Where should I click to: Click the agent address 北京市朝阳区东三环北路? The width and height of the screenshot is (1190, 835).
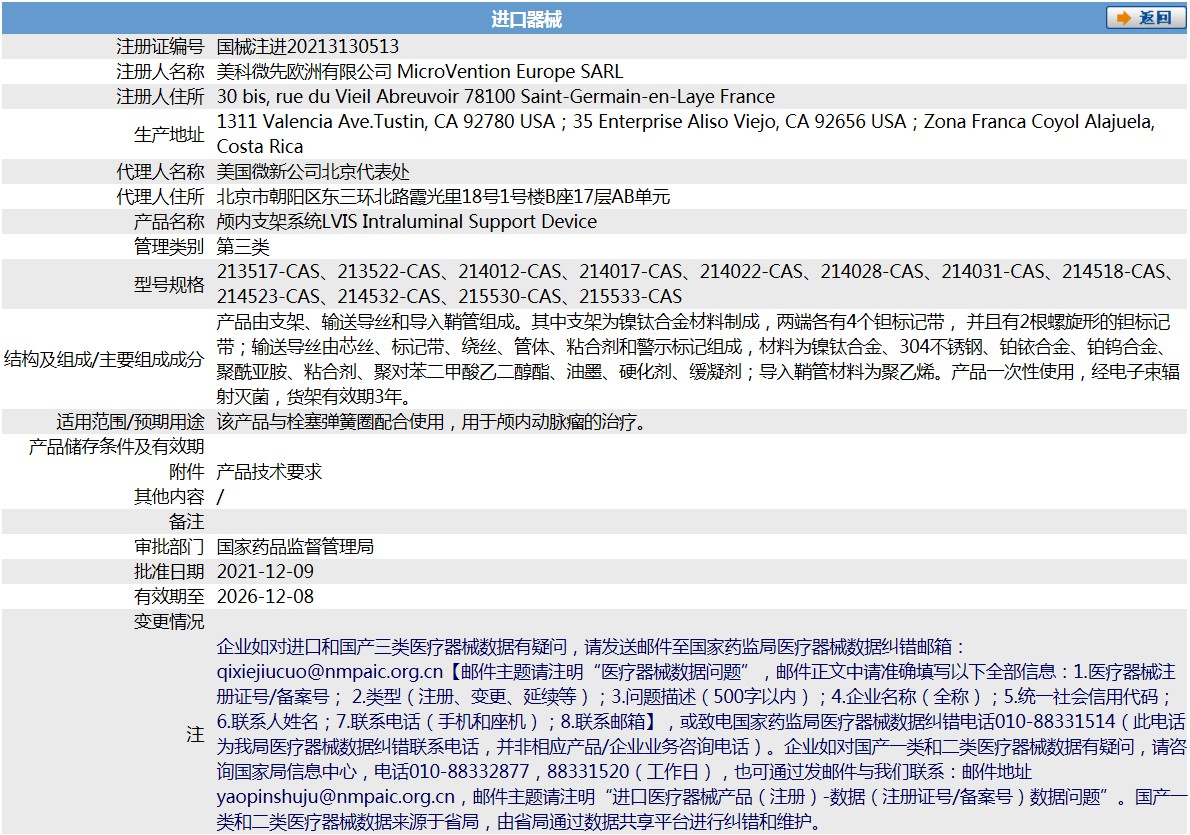point(443,197)
